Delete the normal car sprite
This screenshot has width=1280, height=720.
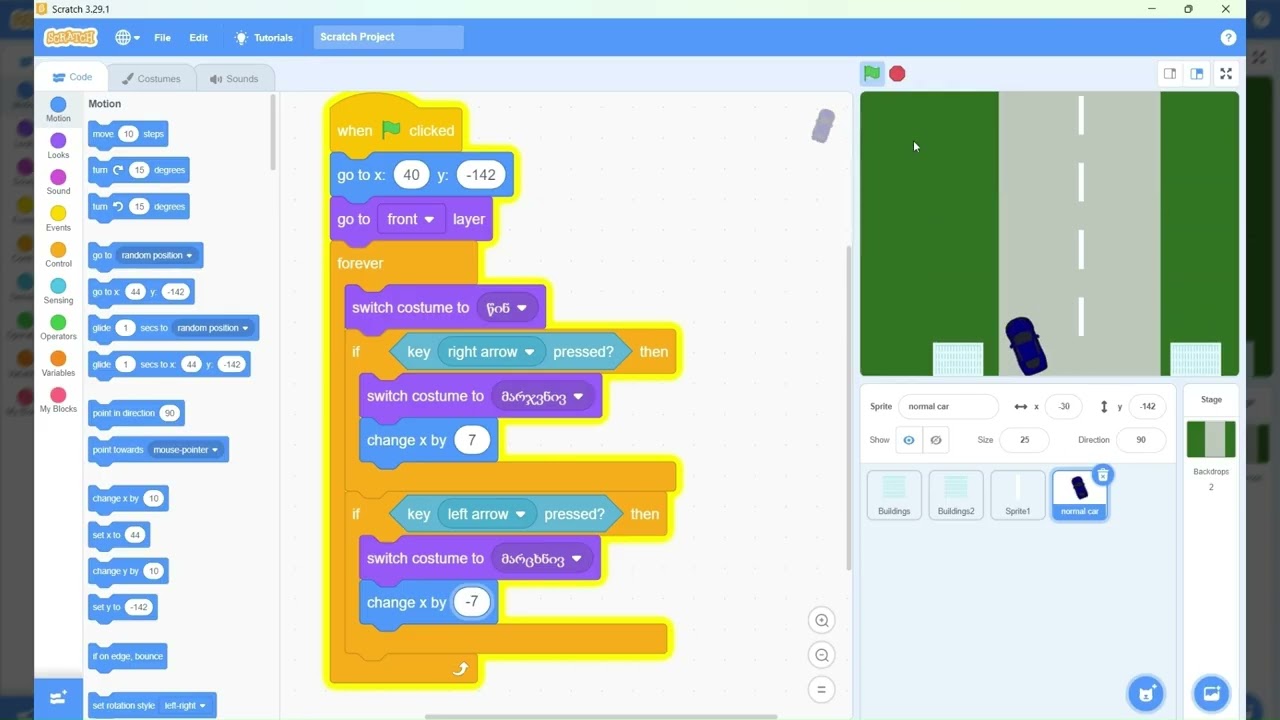(1102, 475)
